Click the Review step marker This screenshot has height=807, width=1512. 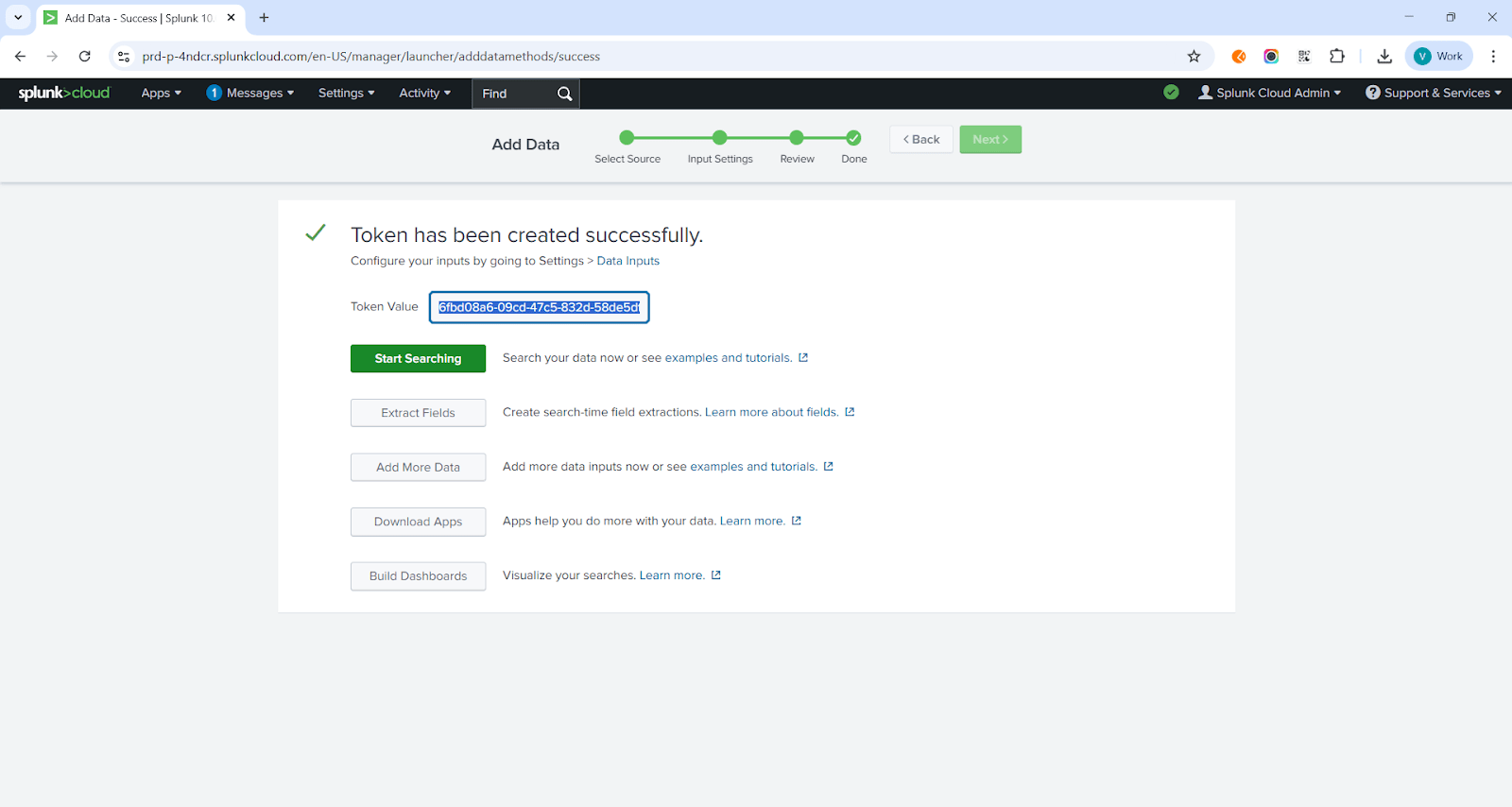point(797,138)
